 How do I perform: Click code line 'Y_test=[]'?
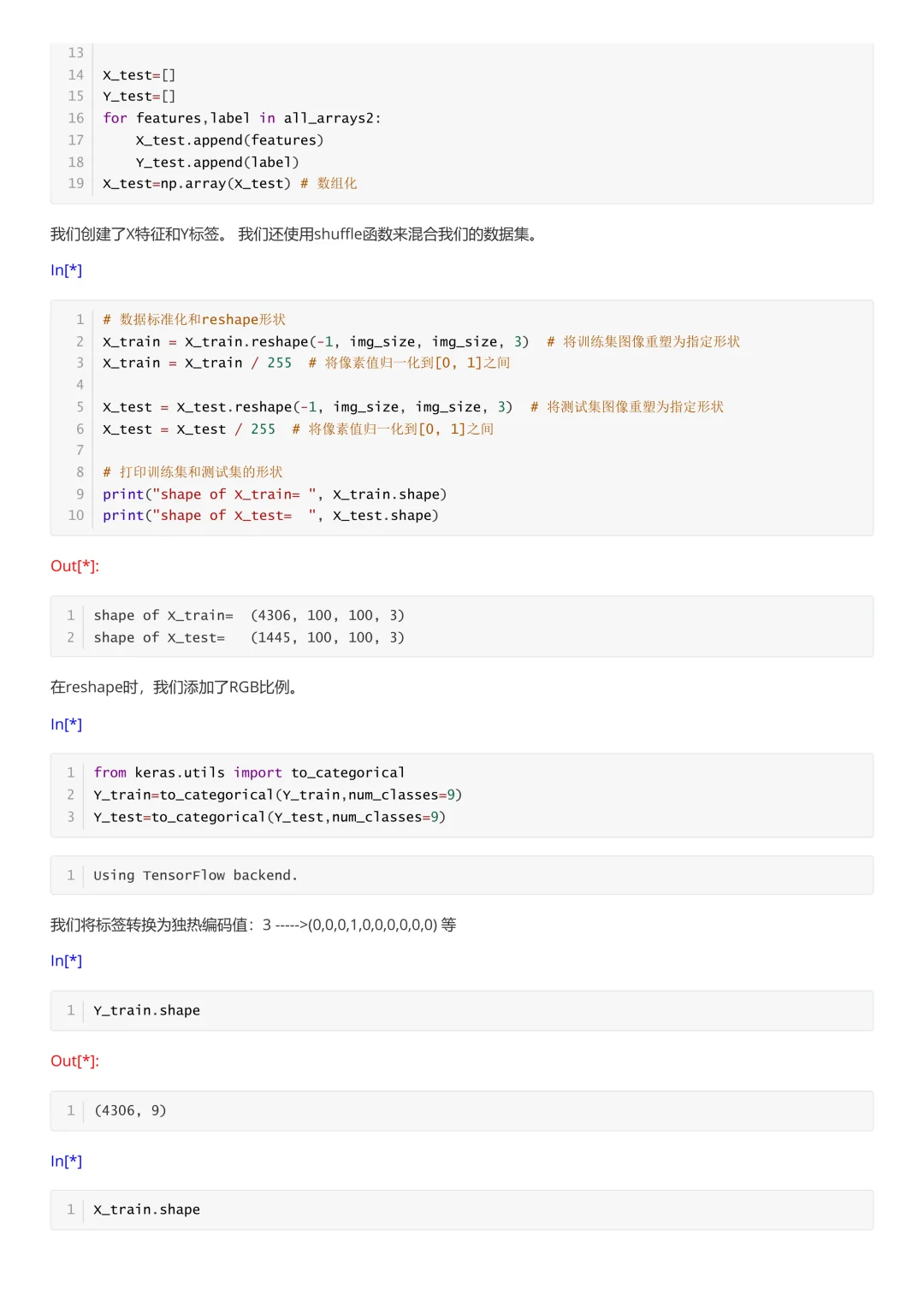pyautogui.click(x=139, y=97)
